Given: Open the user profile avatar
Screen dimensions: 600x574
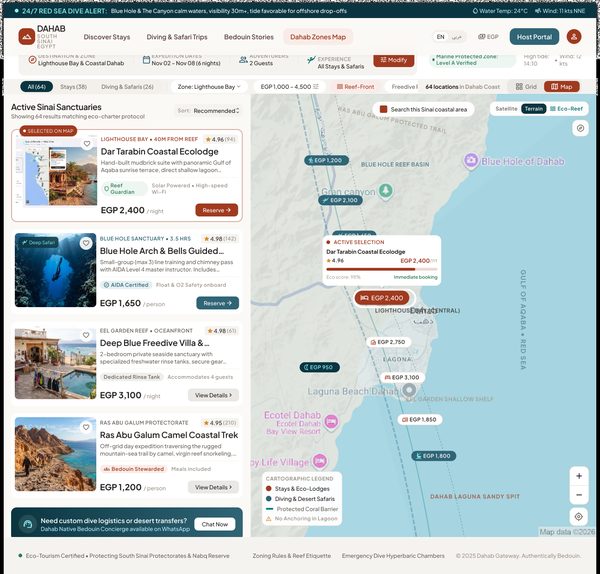Looking at the screenshot, I should tap(574, 37).
